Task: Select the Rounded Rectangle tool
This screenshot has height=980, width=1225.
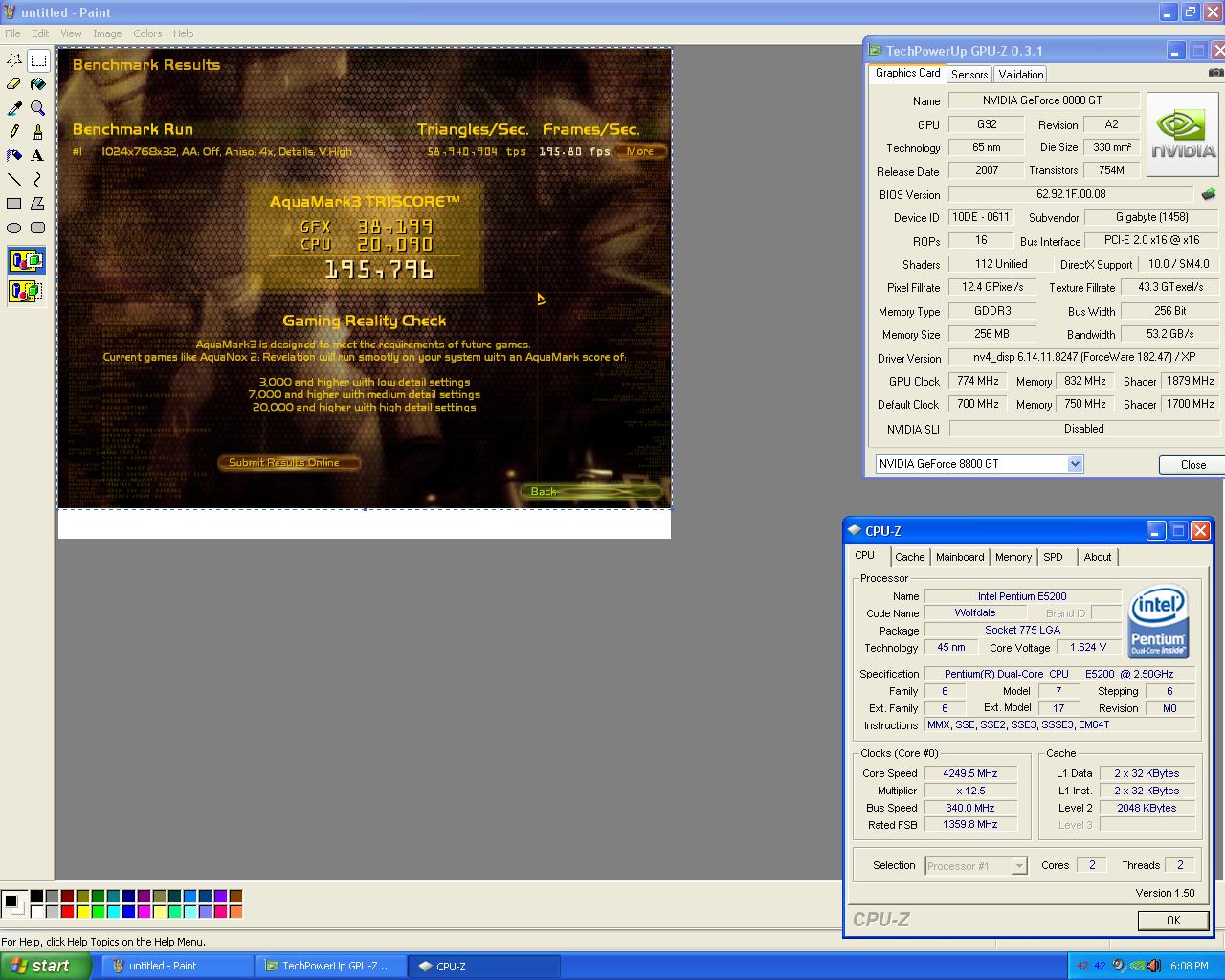Action: 38,228
